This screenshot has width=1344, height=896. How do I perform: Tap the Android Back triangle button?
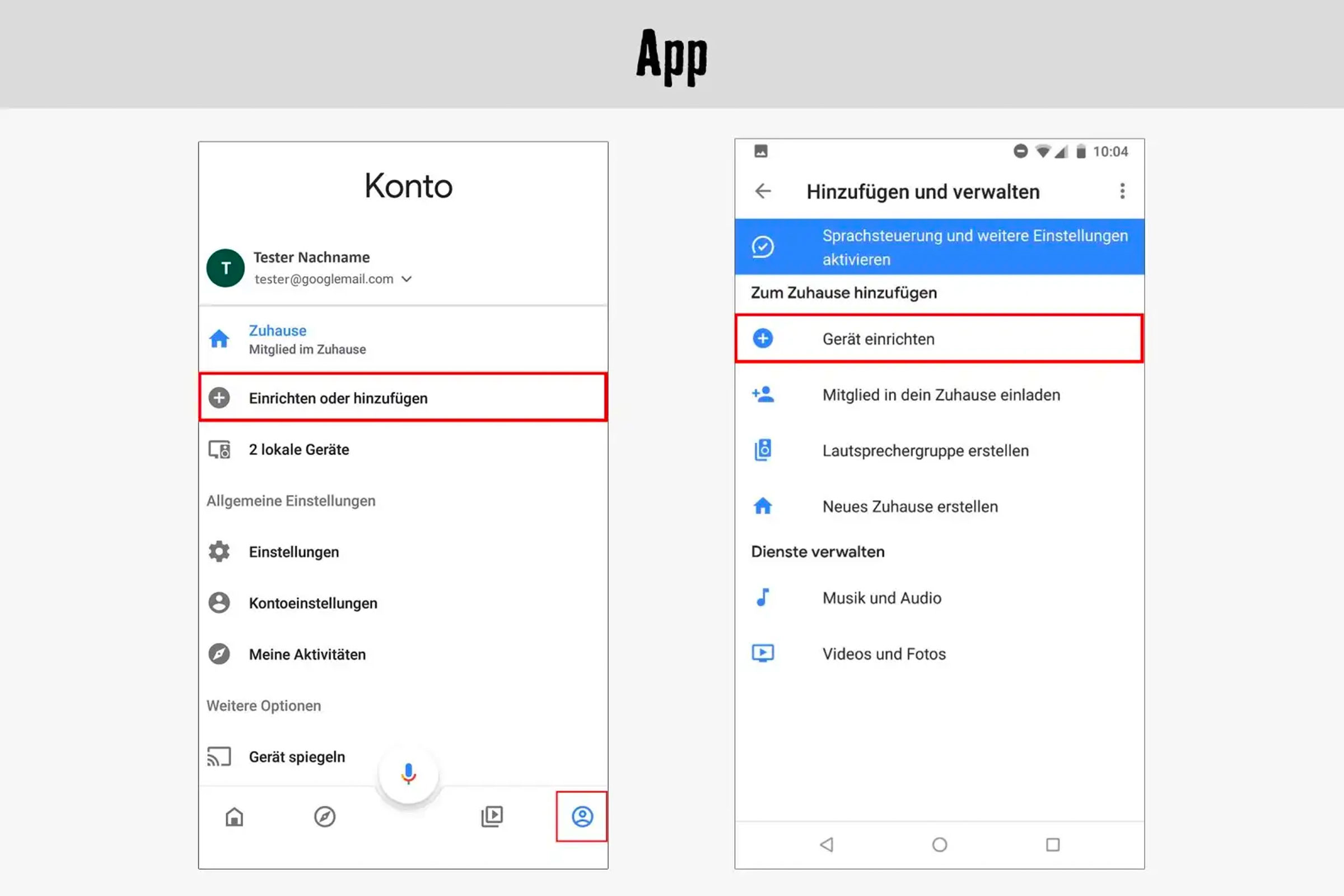[827, 844]
